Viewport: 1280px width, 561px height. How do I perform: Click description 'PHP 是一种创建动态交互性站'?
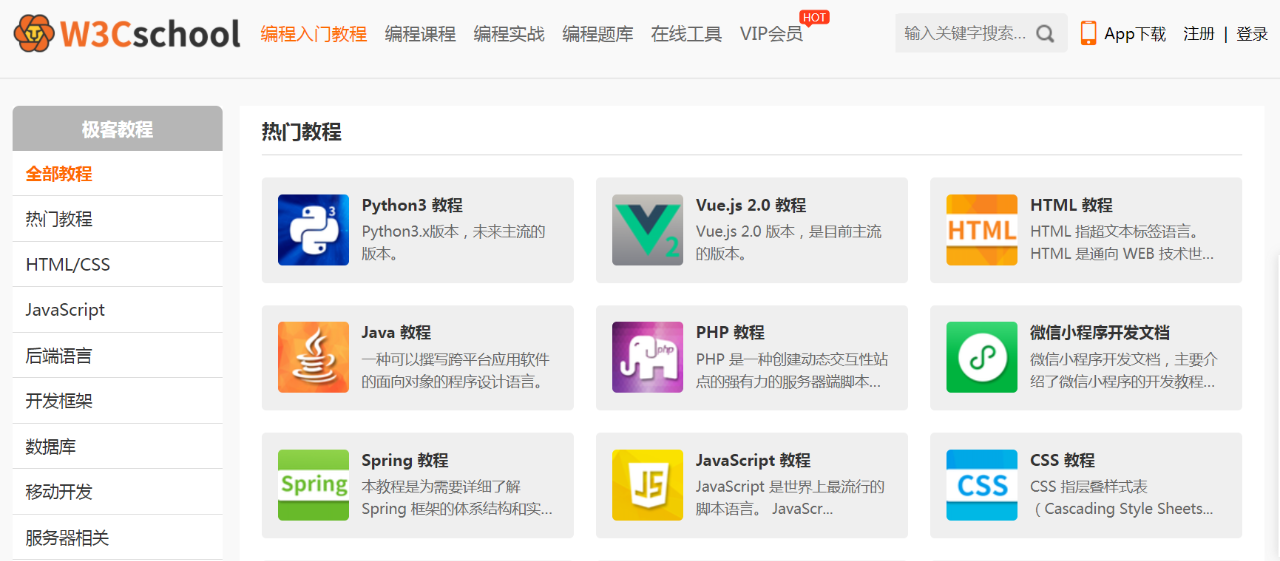792,359
